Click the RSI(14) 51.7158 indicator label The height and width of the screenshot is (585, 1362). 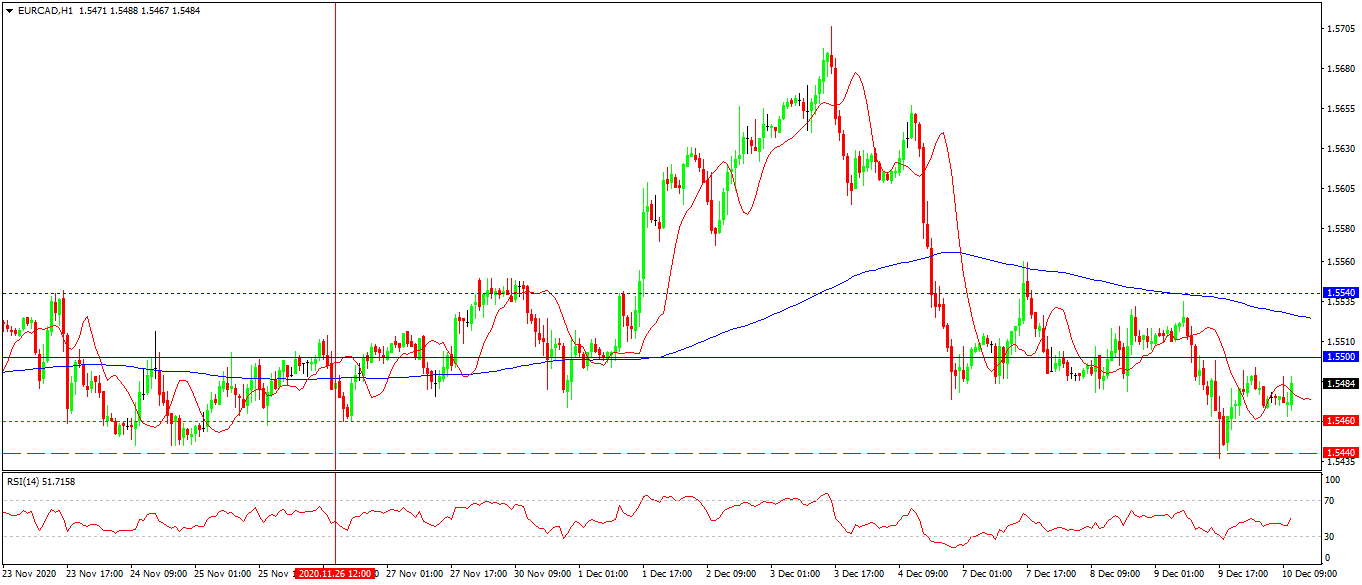click(41, 482)
